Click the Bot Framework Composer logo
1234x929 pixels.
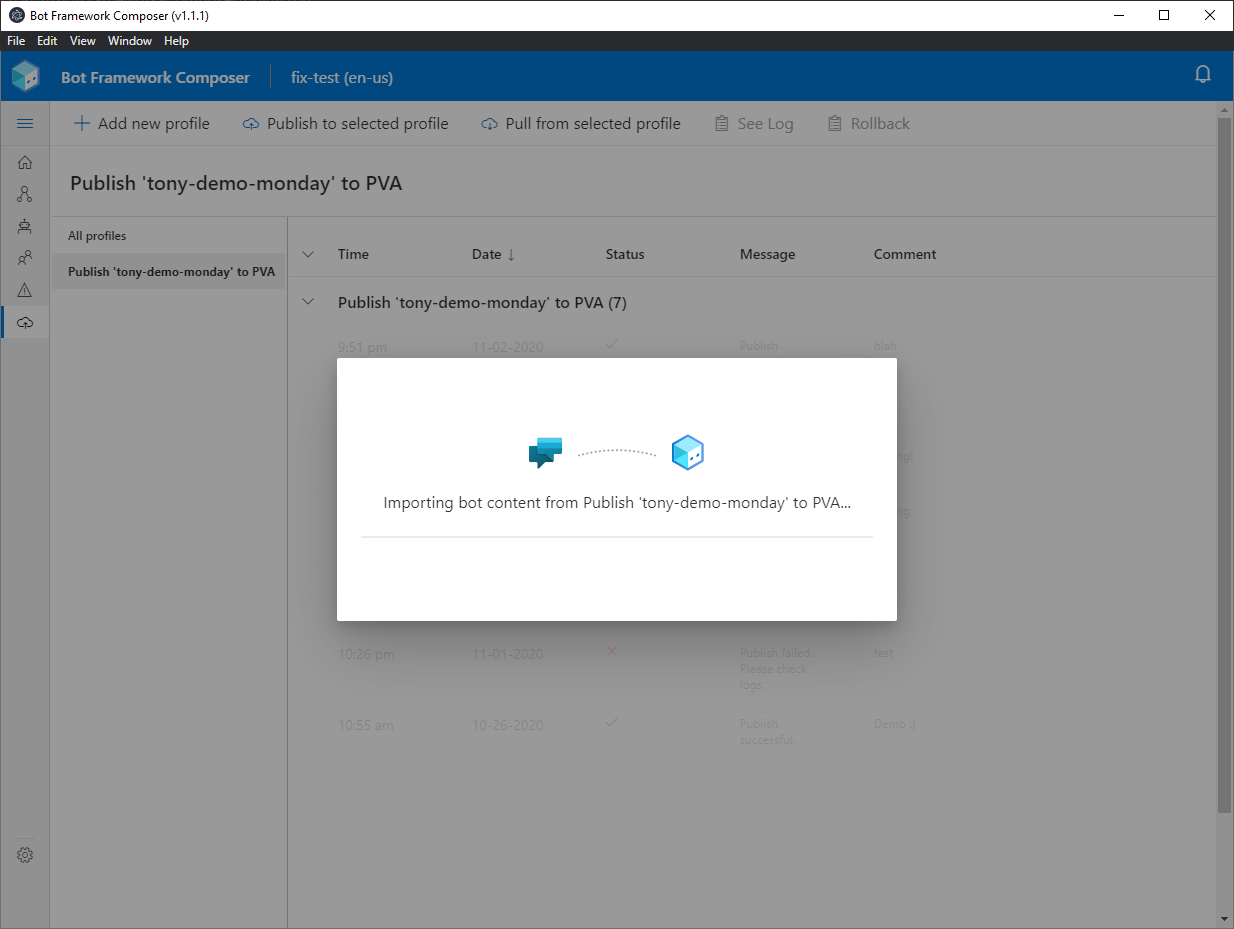26,76
